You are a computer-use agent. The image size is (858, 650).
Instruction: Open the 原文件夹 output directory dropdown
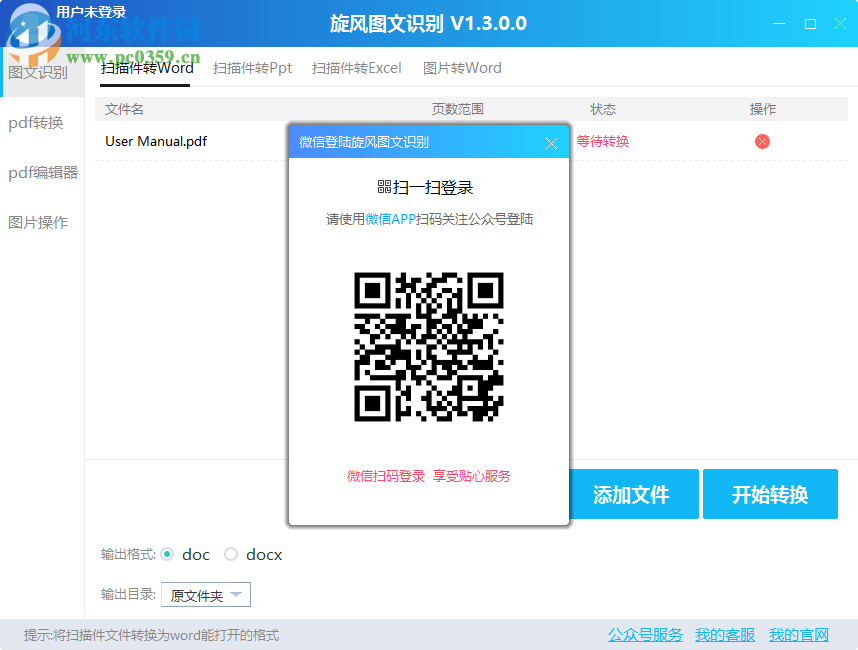[x=205, y=594]
